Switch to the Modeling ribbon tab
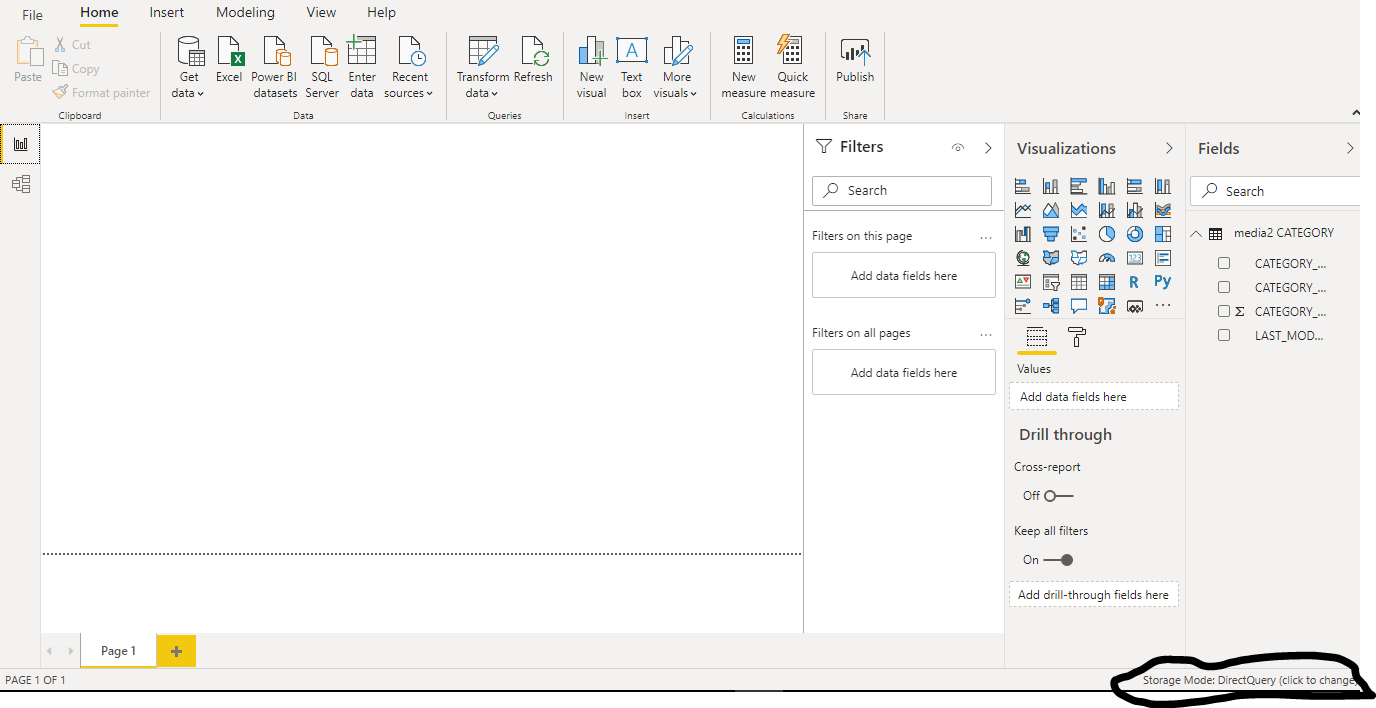Viewport: 1376px width, 708px height. (245, 13)
